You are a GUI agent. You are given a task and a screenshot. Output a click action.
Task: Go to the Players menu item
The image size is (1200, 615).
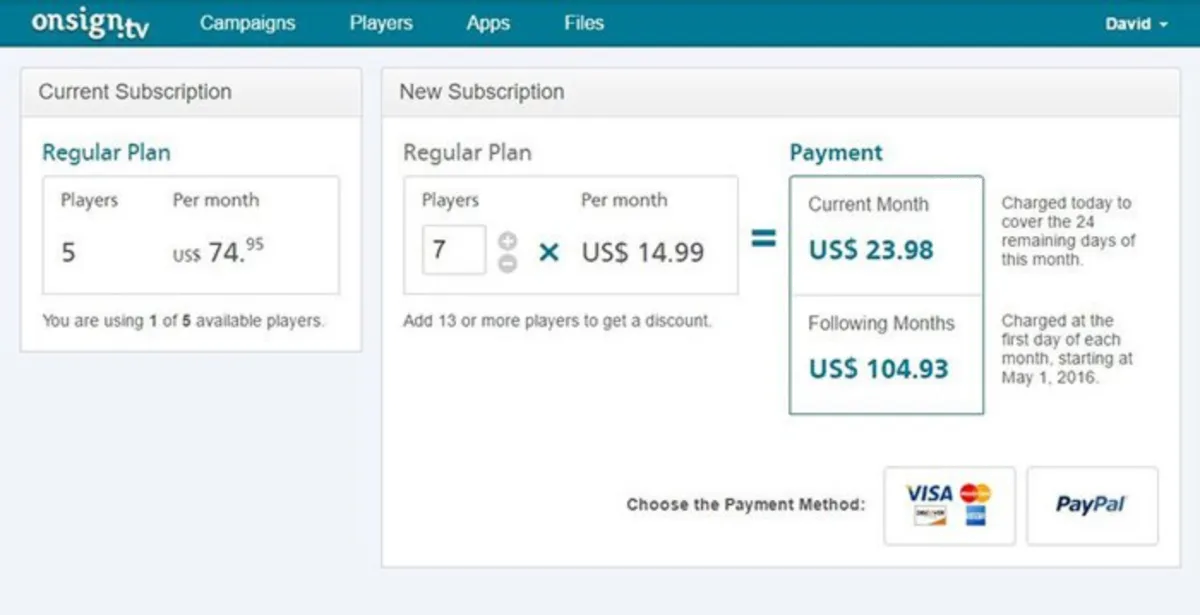point(381,23)
